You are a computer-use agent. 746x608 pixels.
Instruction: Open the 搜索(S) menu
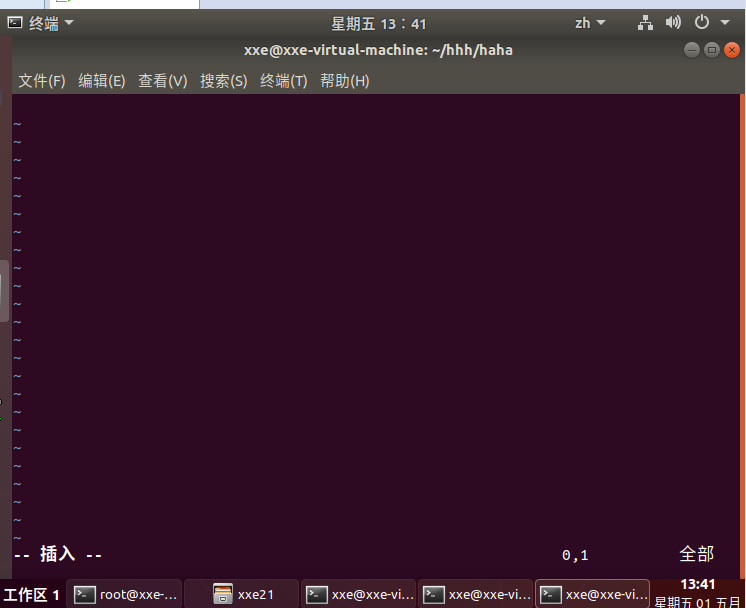[x=224, y=81]
